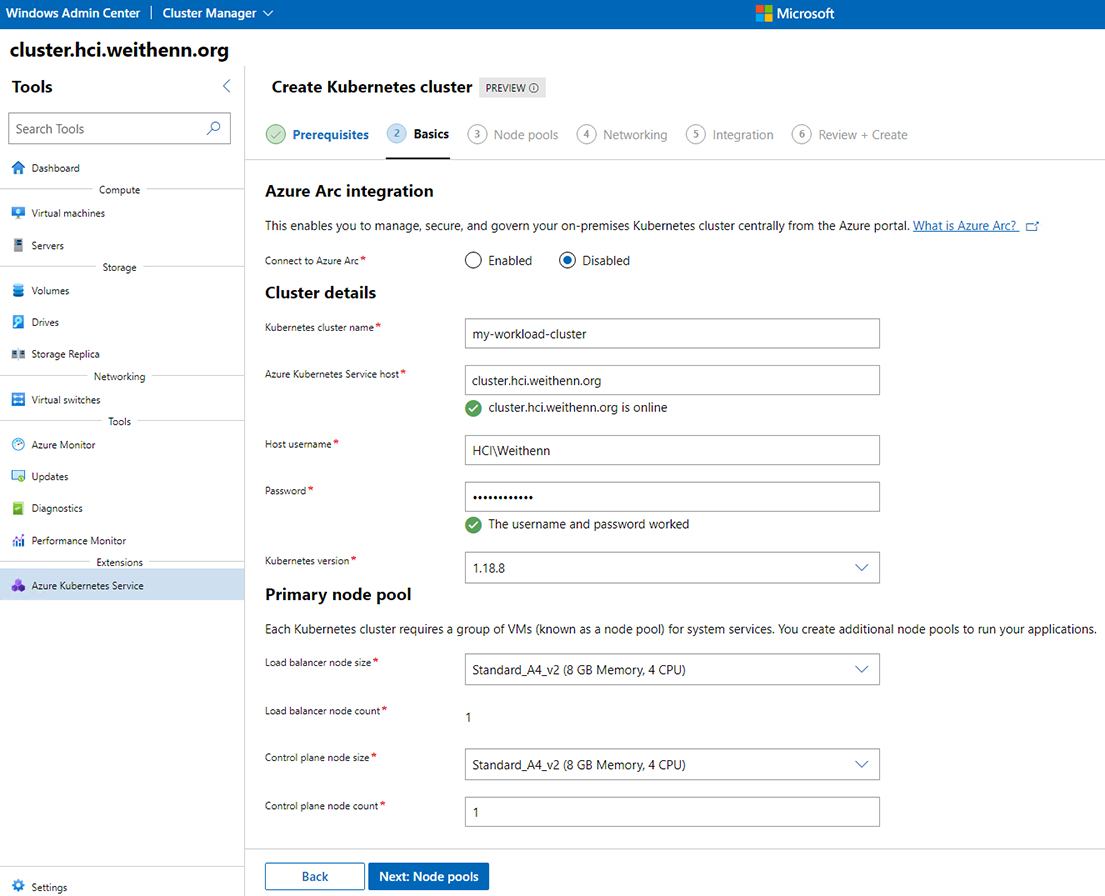Image resolution: width=1105 pixels, height=896 pixels.
Task: Click the Microsoft logo in header
Action: [764, 13]
